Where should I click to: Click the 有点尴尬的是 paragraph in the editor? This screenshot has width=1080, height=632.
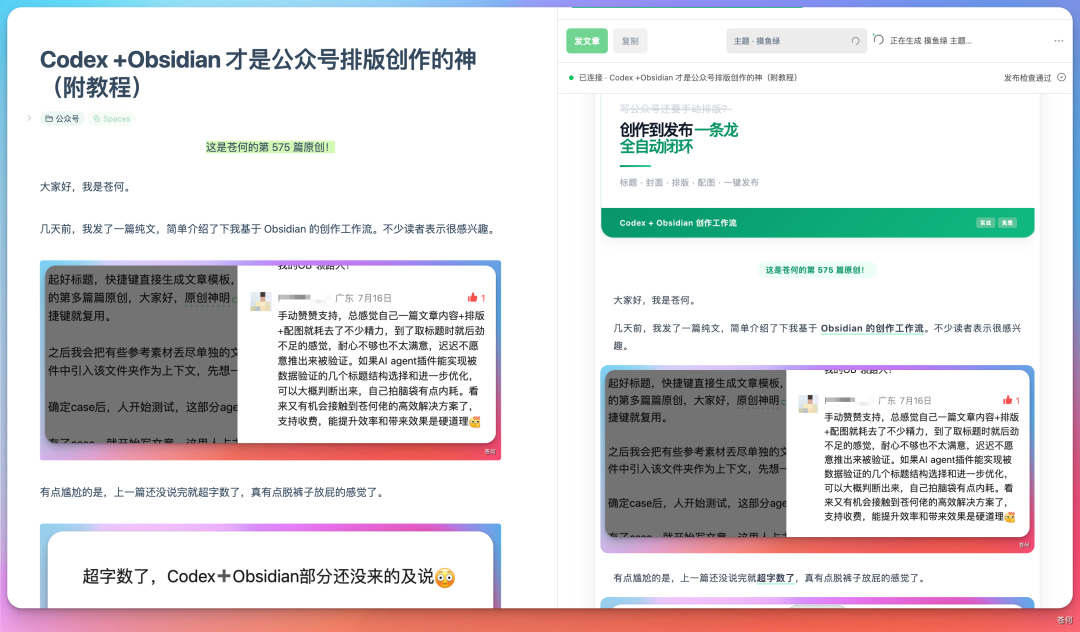point(211,492)
